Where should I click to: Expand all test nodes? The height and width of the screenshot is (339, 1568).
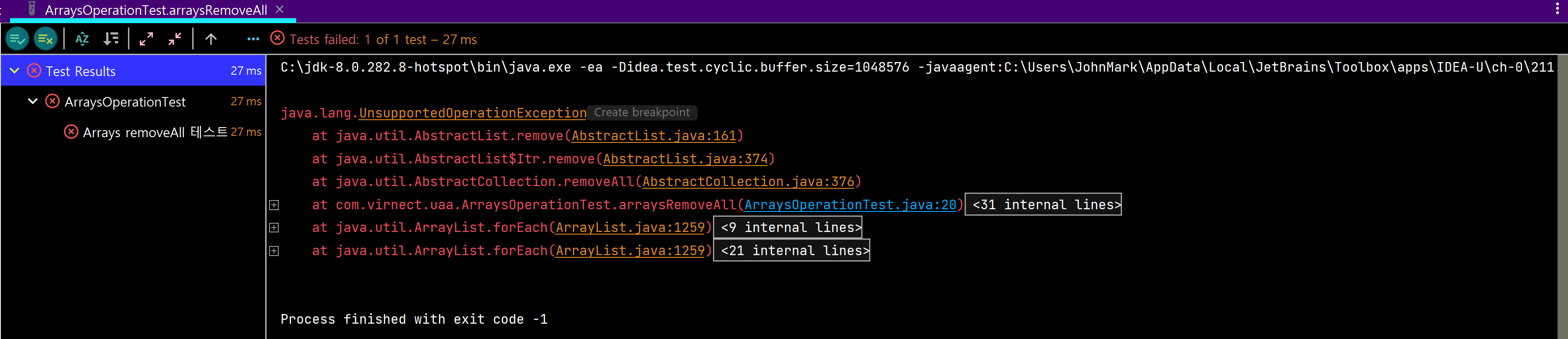tap(146, 40)
